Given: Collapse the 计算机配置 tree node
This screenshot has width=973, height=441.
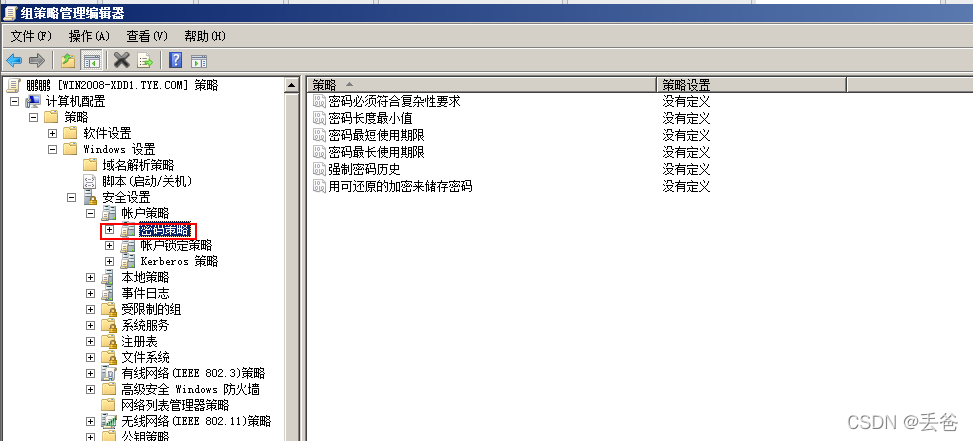Looking at the screenshot, I should (x=15, y=101).
